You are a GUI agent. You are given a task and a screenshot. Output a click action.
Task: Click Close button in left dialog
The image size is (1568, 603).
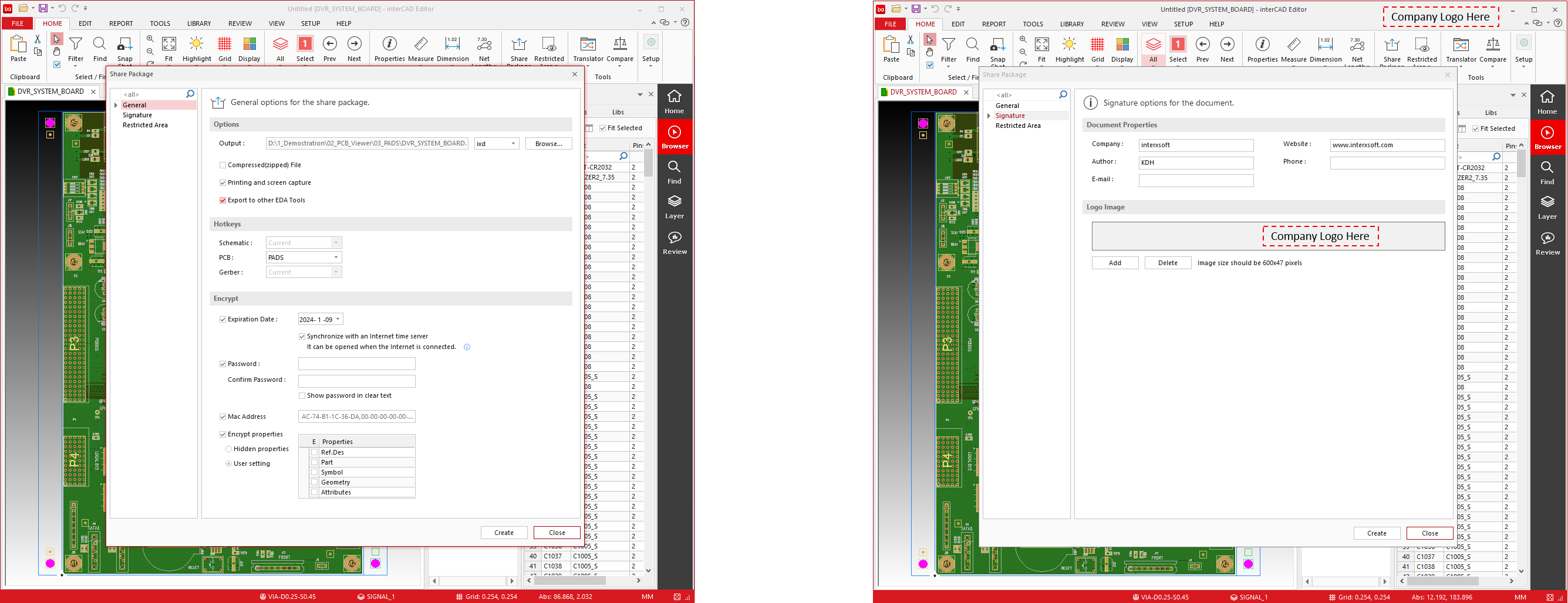tap(557, 533)
